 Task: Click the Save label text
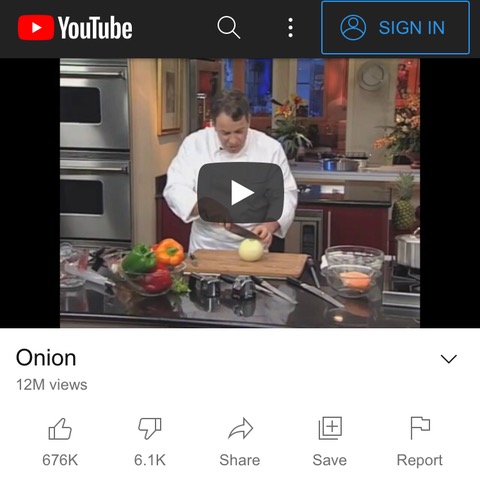click(330, 460)
